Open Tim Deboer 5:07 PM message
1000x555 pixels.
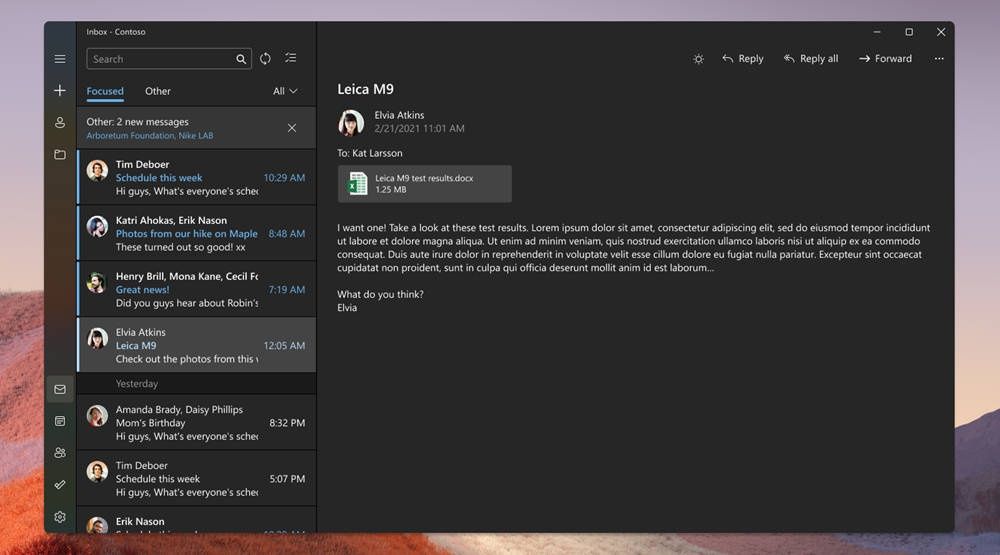pyautogui.click(x=196, y=478)
